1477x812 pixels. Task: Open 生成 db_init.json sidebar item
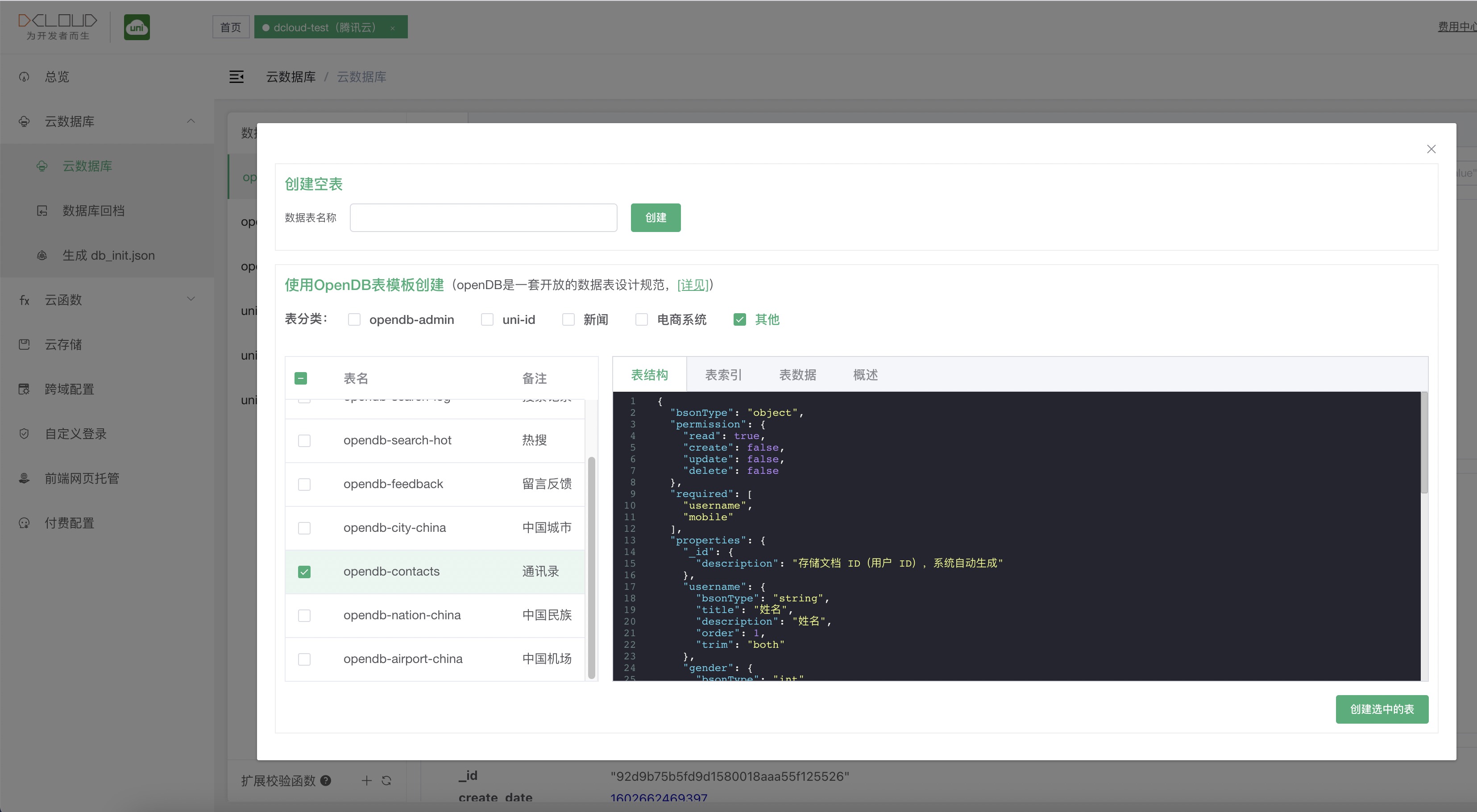pyautogui.click(x=107, y=256)
